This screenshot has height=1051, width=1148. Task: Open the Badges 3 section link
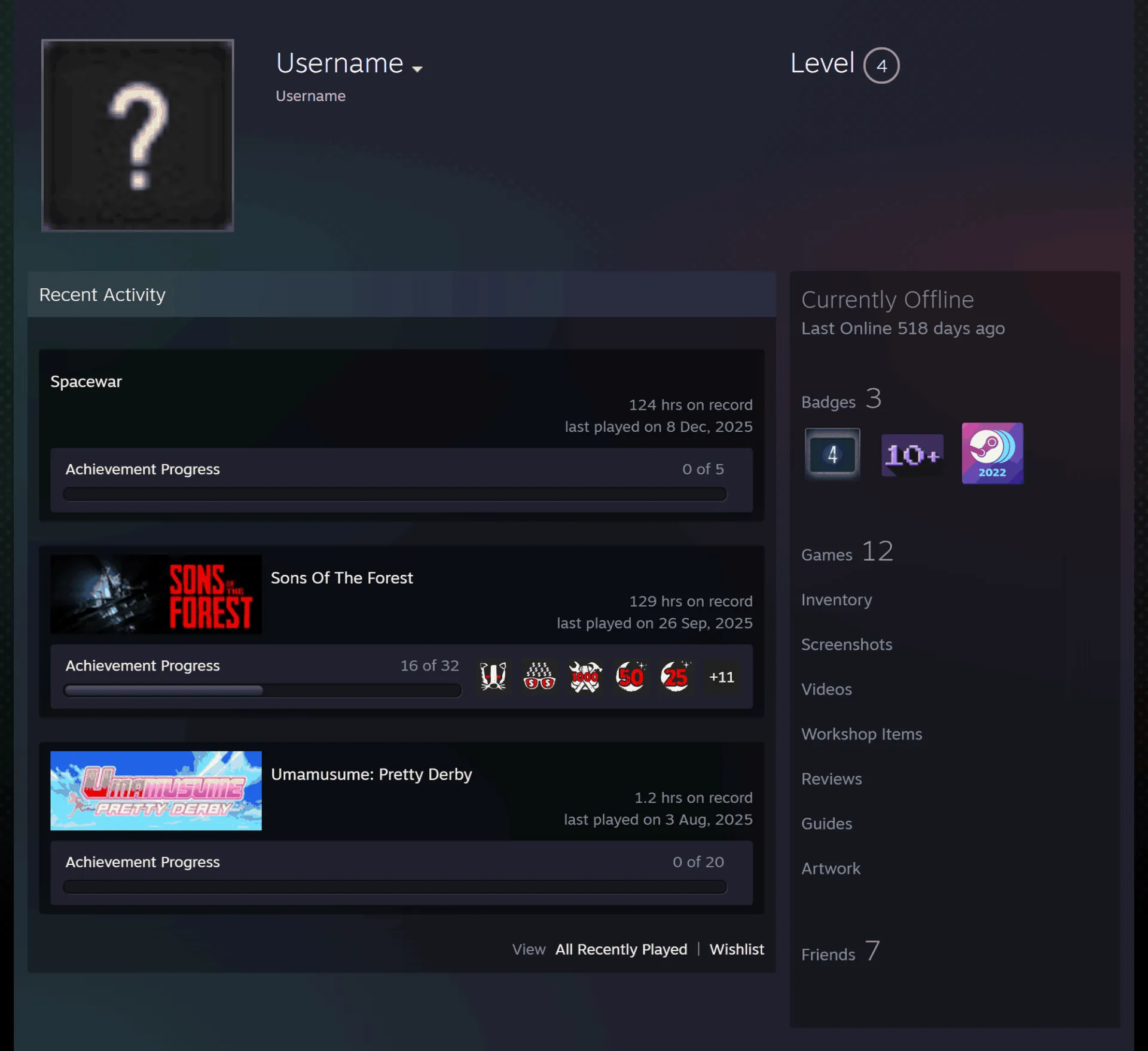click(841, 399)
